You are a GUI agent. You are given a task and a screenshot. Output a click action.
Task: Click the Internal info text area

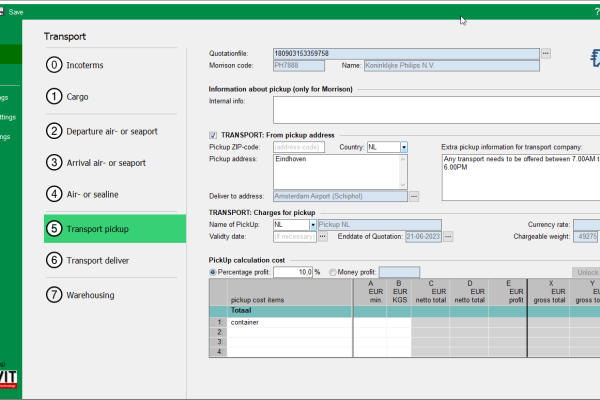pyautogui.click(x=437, y=110)
